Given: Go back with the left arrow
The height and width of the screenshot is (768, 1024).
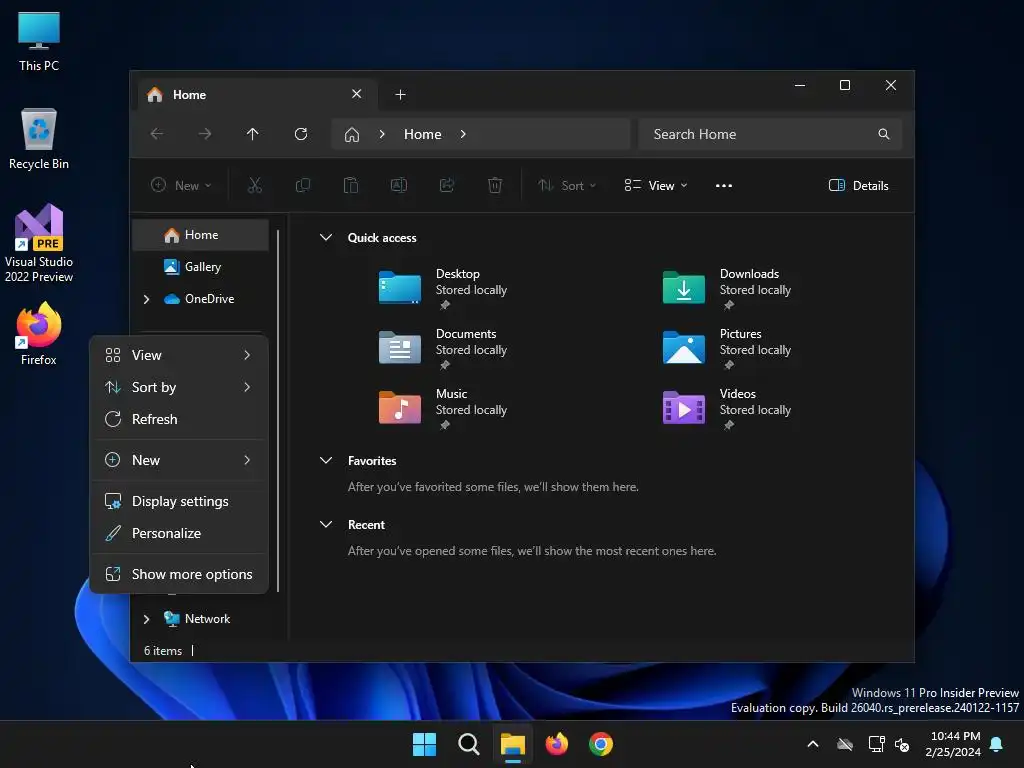Looking at the screenshot, I should click(157, 134).
